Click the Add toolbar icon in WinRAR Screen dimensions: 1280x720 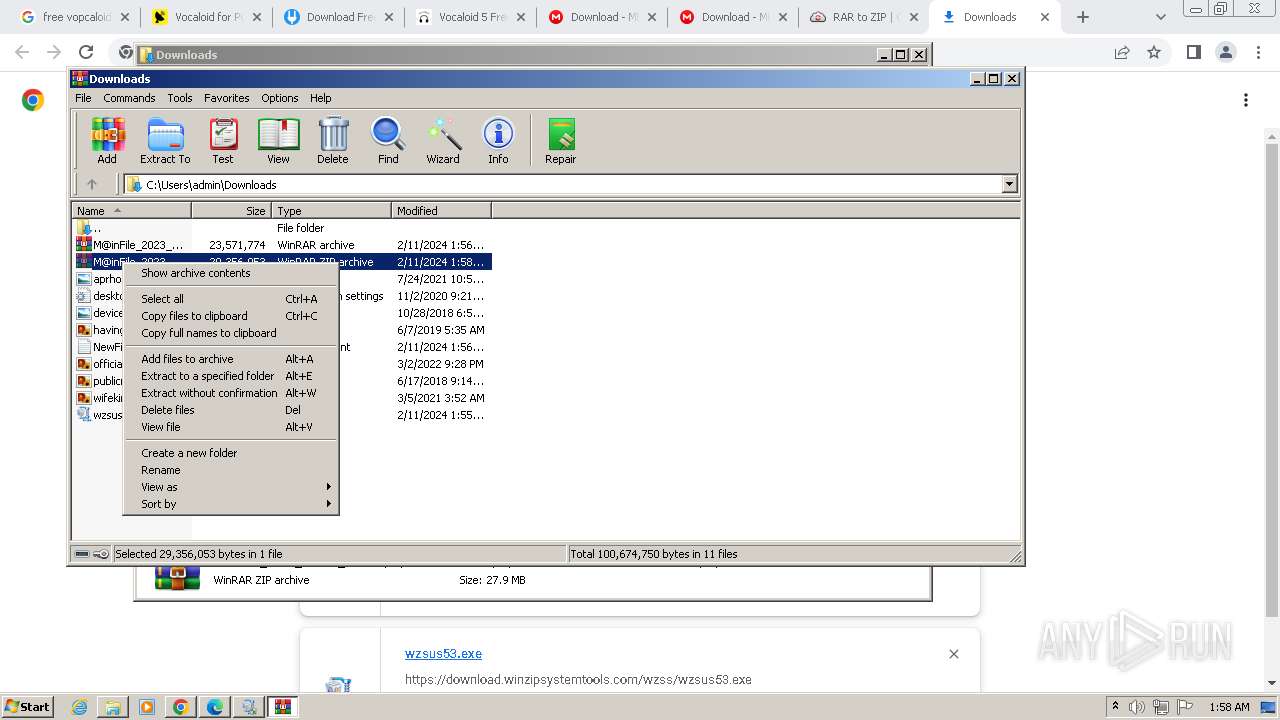click(x=107, y=140)
